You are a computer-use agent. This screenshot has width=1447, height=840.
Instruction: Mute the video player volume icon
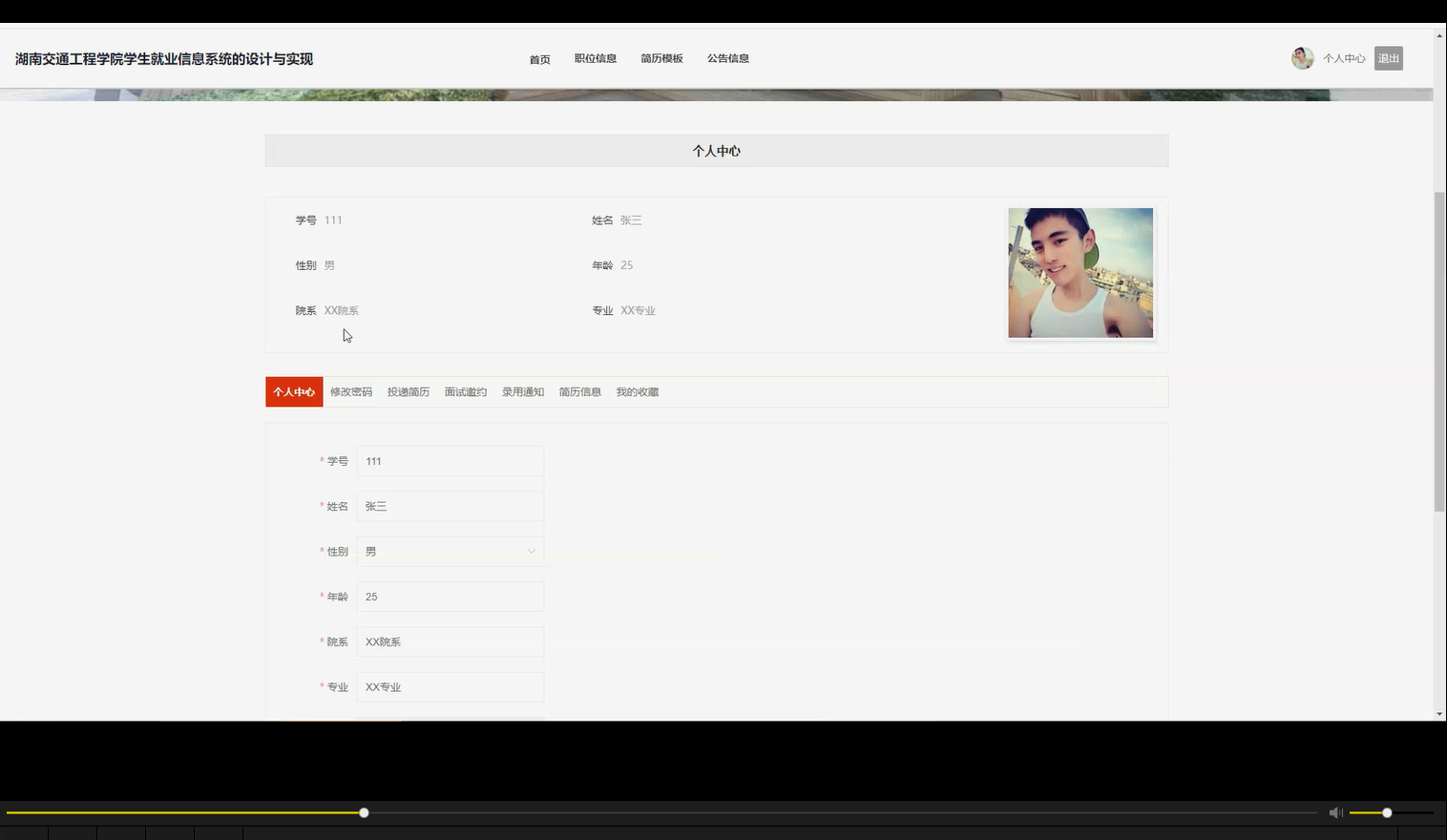(x=1335, y=812)
